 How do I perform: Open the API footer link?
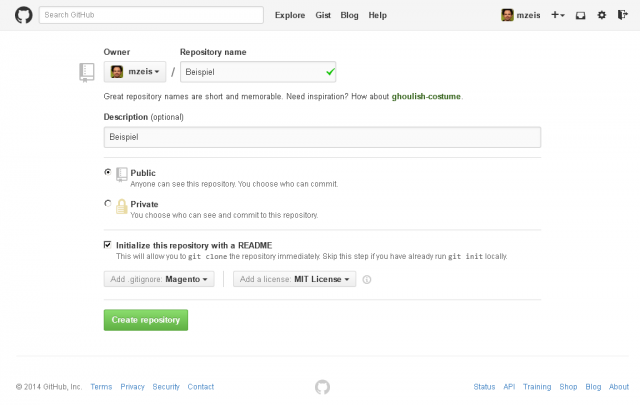(x=509, y=387)
